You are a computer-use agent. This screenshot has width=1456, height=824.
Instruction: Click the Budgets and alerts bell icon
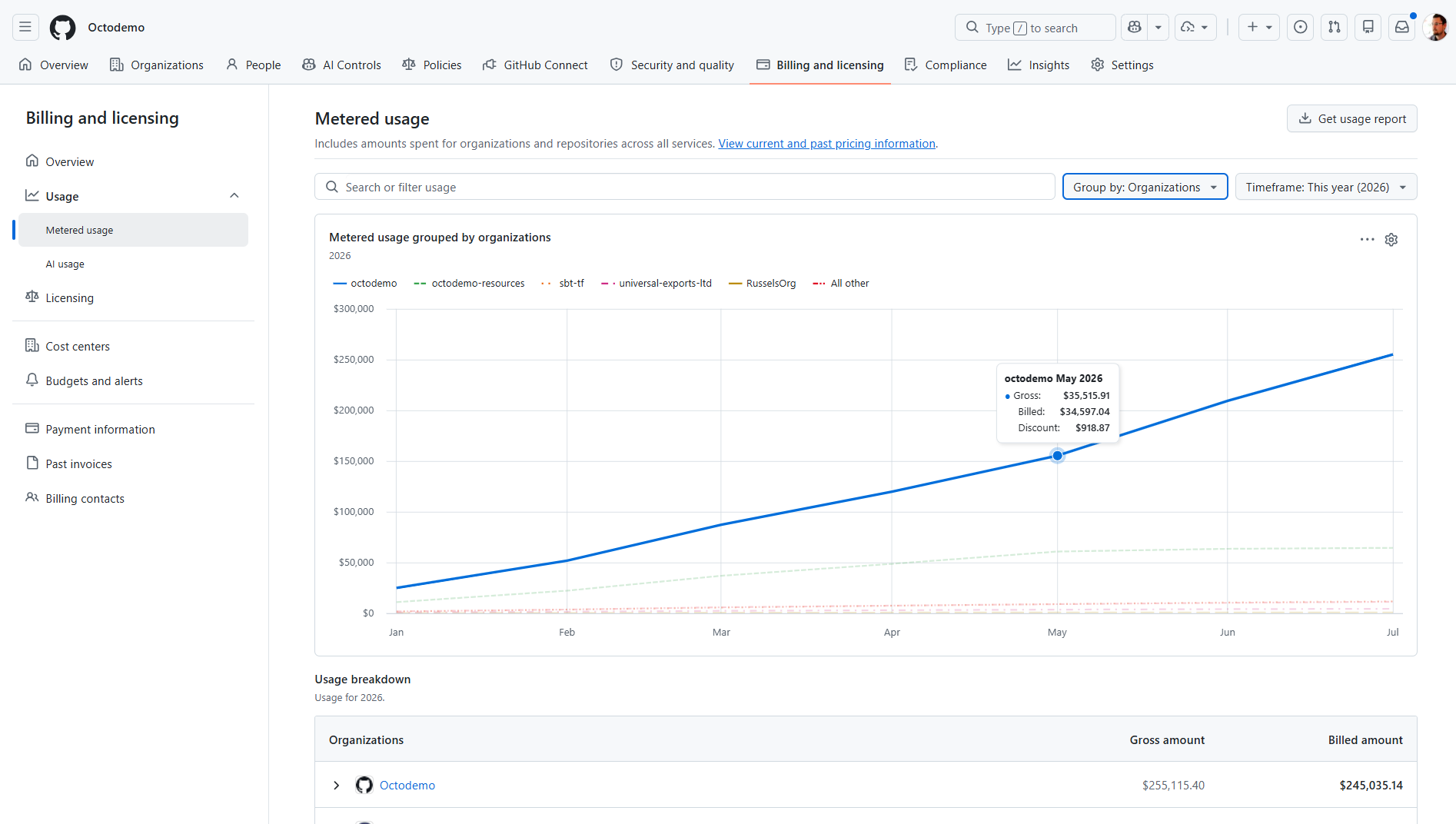(x=32, y=380)
